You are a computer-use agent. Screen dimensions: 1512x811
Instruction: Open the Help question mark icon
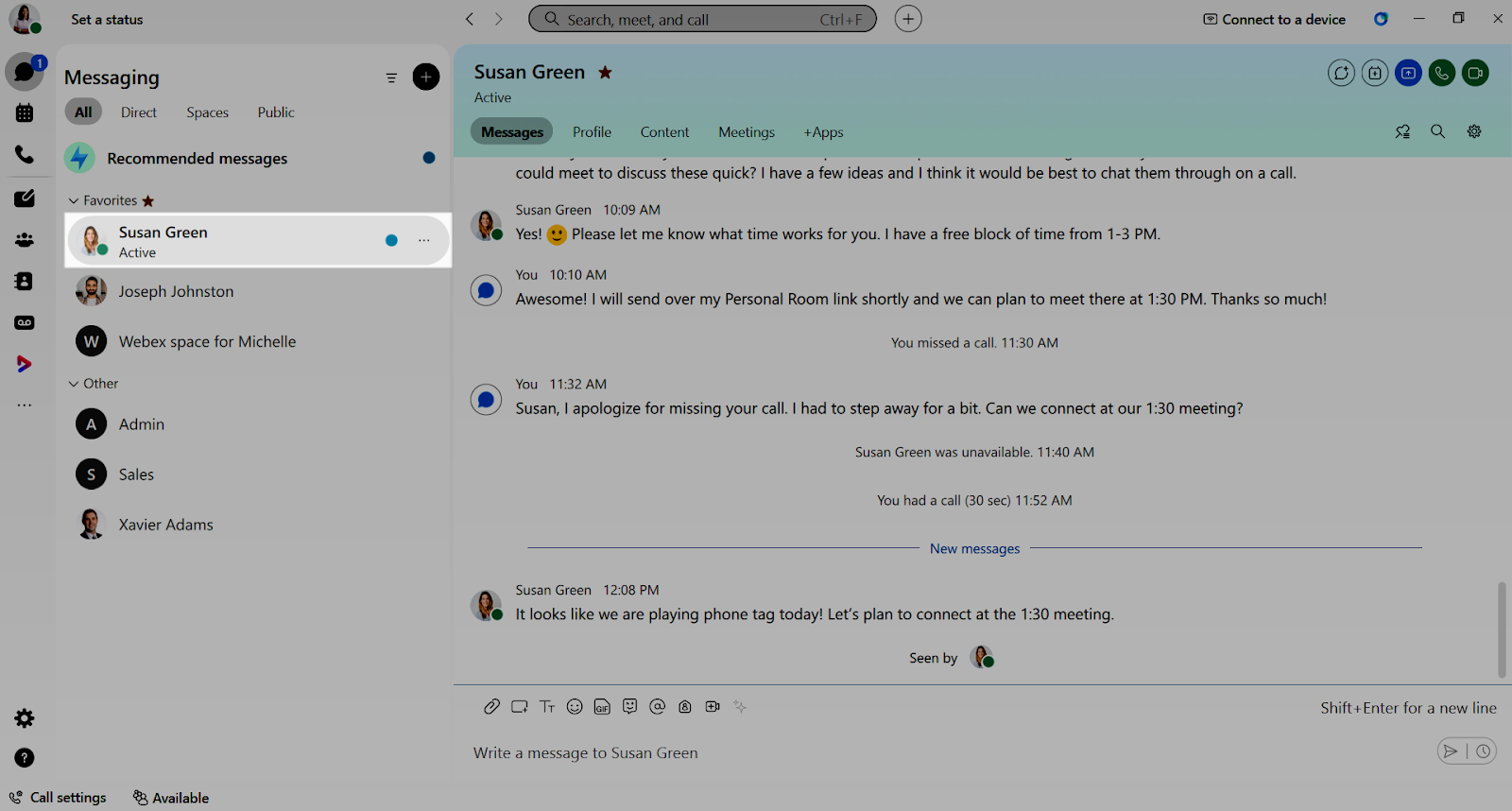pyautogui.click(x=25, y=758)
